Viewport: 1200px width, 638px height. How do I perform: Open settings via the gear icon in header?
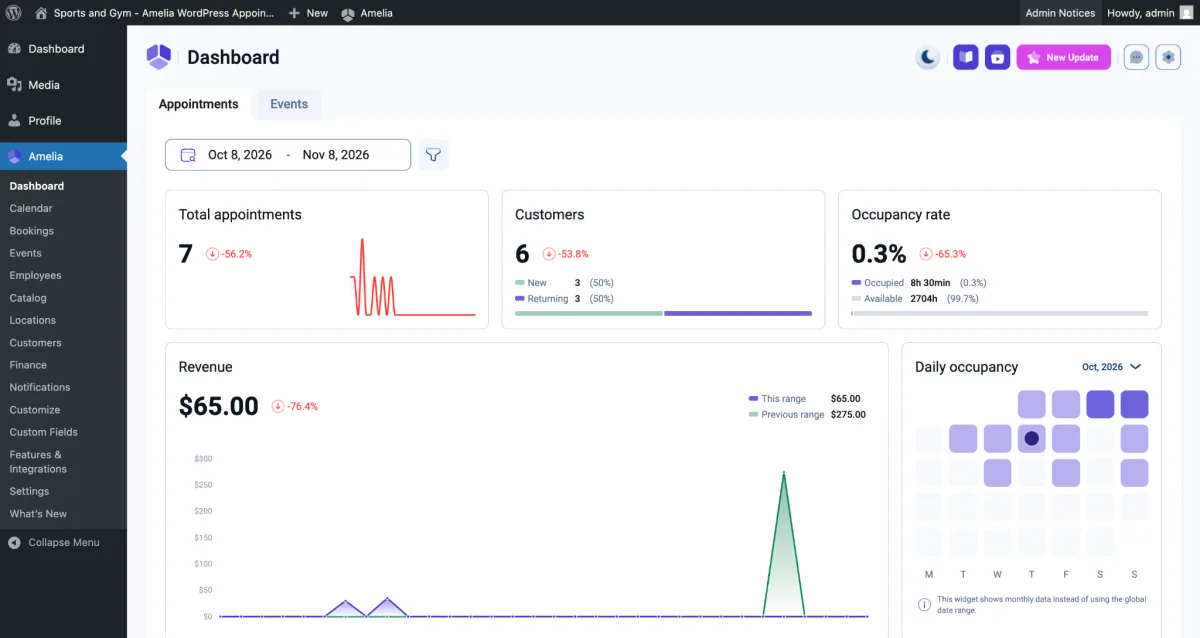coord(1168,57)
